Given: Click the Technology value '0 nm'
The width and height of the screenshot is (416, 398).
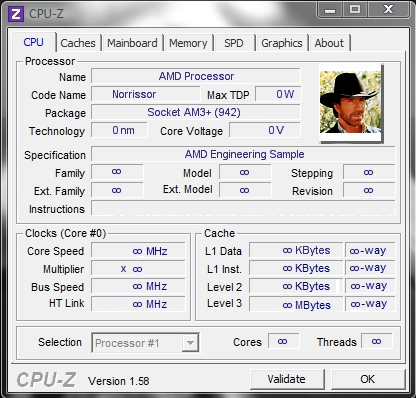Looking at the screenshot, I should tap(119, 130).
